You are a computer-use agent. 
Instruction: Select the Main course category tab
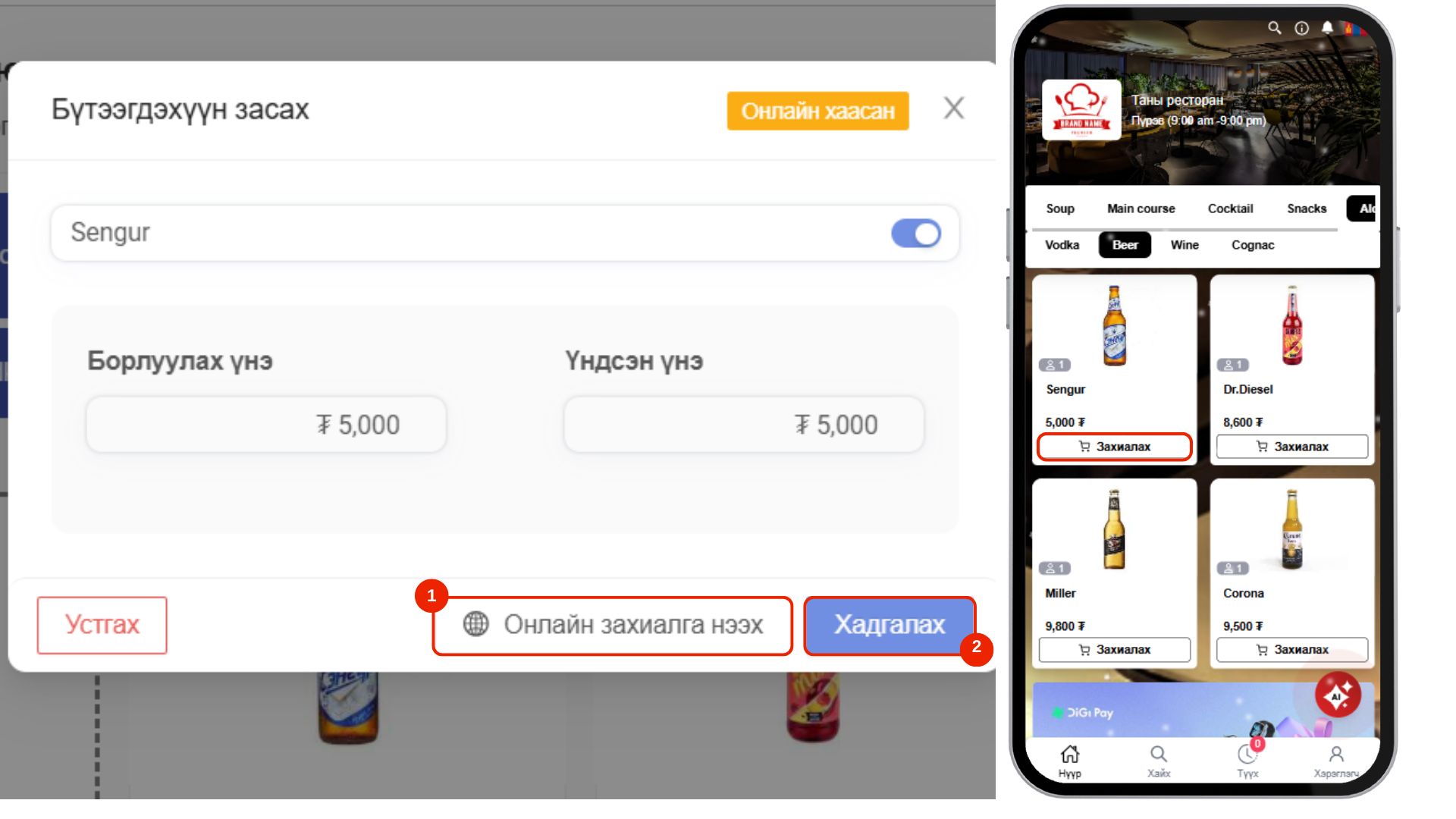[1141, 209]
